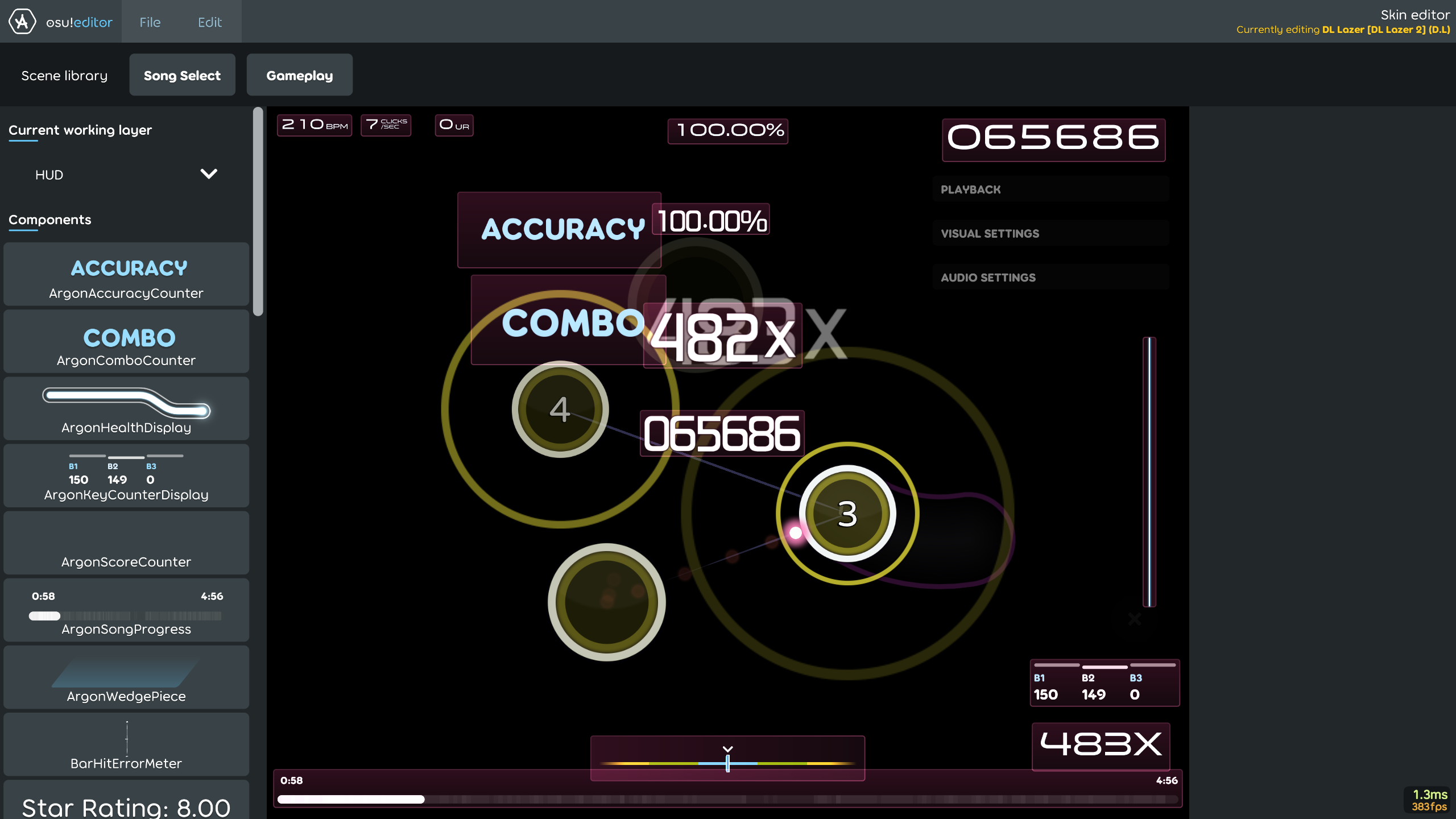Screen dimensions: 1456x819
Task: Click the song progress bar at the bottom
Action: click(x=728, y=799)
